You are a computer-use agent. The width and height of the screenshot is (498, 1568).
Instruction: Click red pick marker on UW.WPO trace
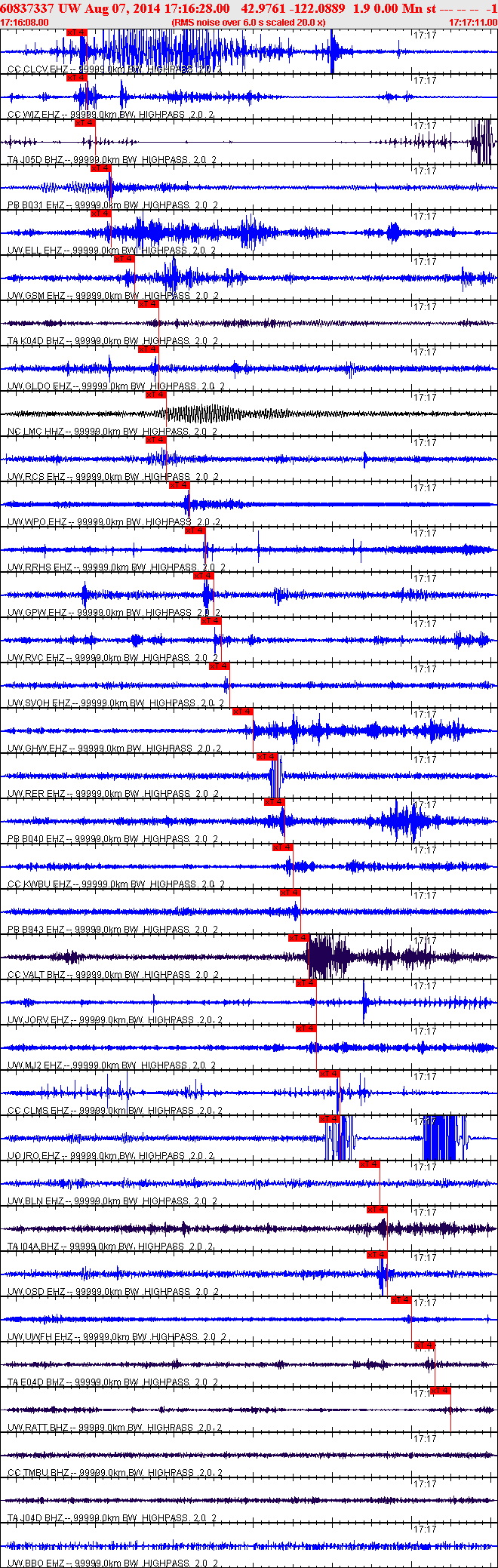pyautogui.click(x=180, y=485)
